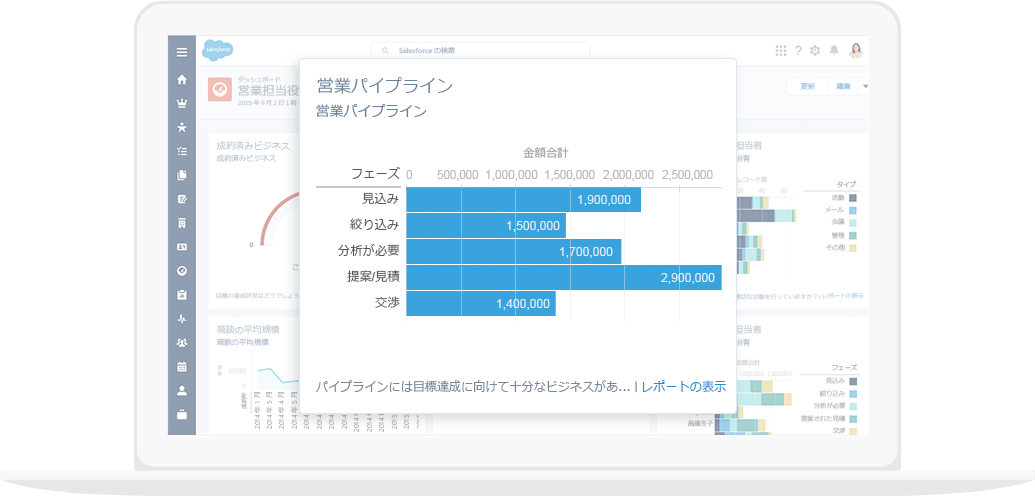Go to Home in the sidebar

tap(181, 79)
